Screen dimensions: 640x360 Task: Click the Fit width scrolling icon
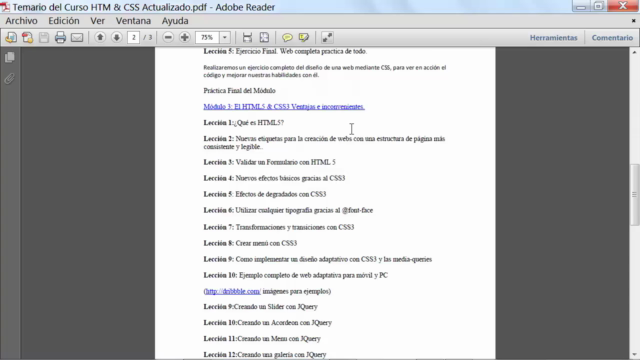(x=247, y=38)
